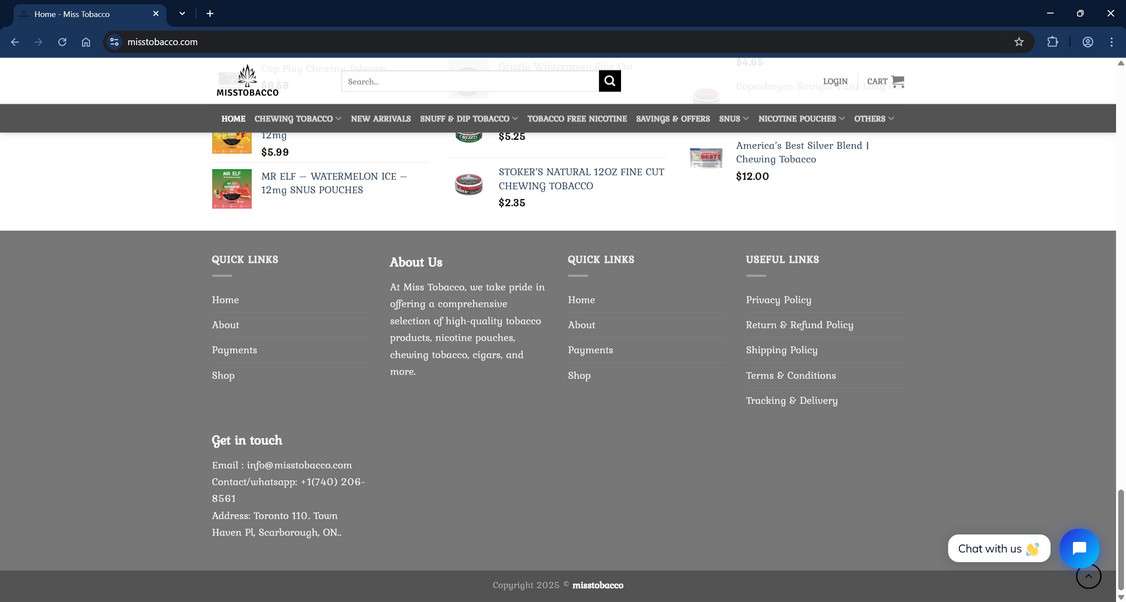The image size is (1126, 602).
Task: Click the info@misstobacco.com email text
Action: 299,465
